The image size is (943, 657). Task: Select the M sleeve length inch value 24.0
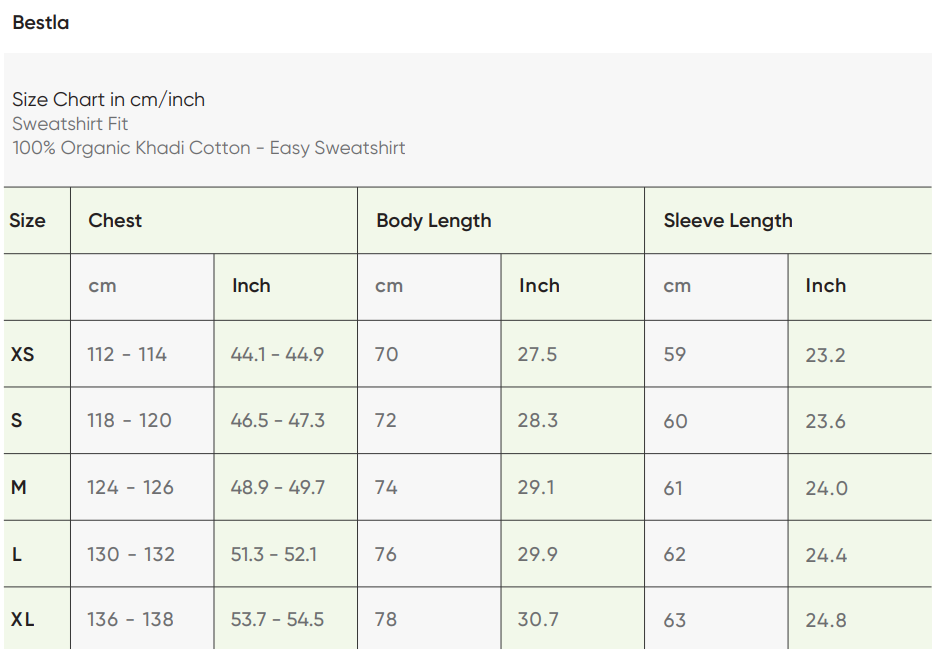pyautogui.click(x=826, y=488)
